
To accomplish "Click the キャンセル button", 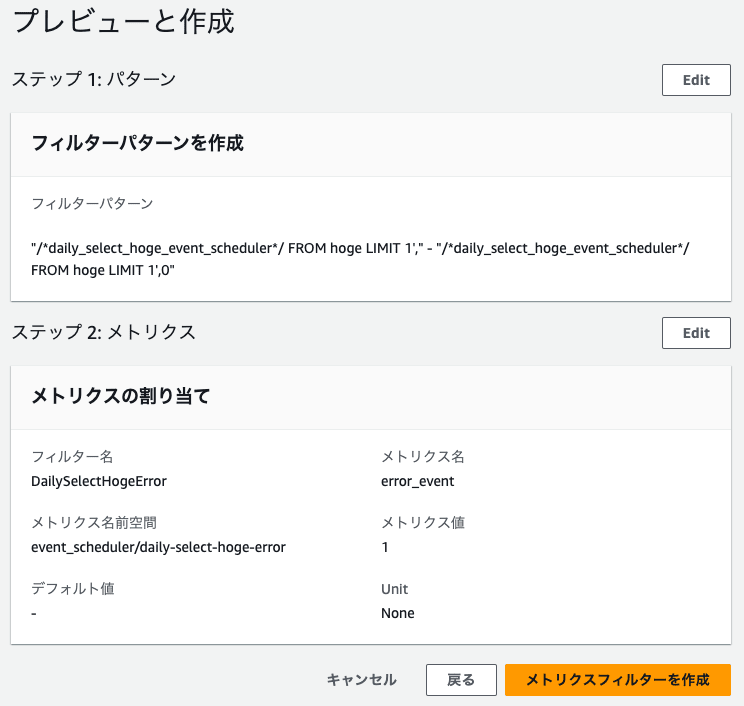I will 362,679.
